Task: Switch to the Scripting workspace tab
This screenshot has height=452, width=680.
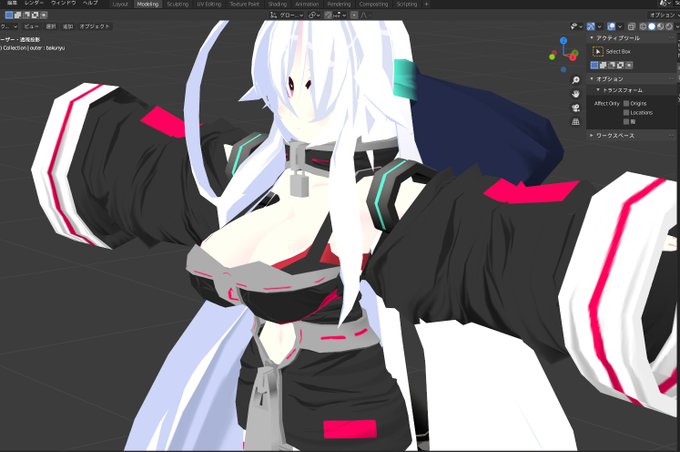Action: click(x=407, y=4)
